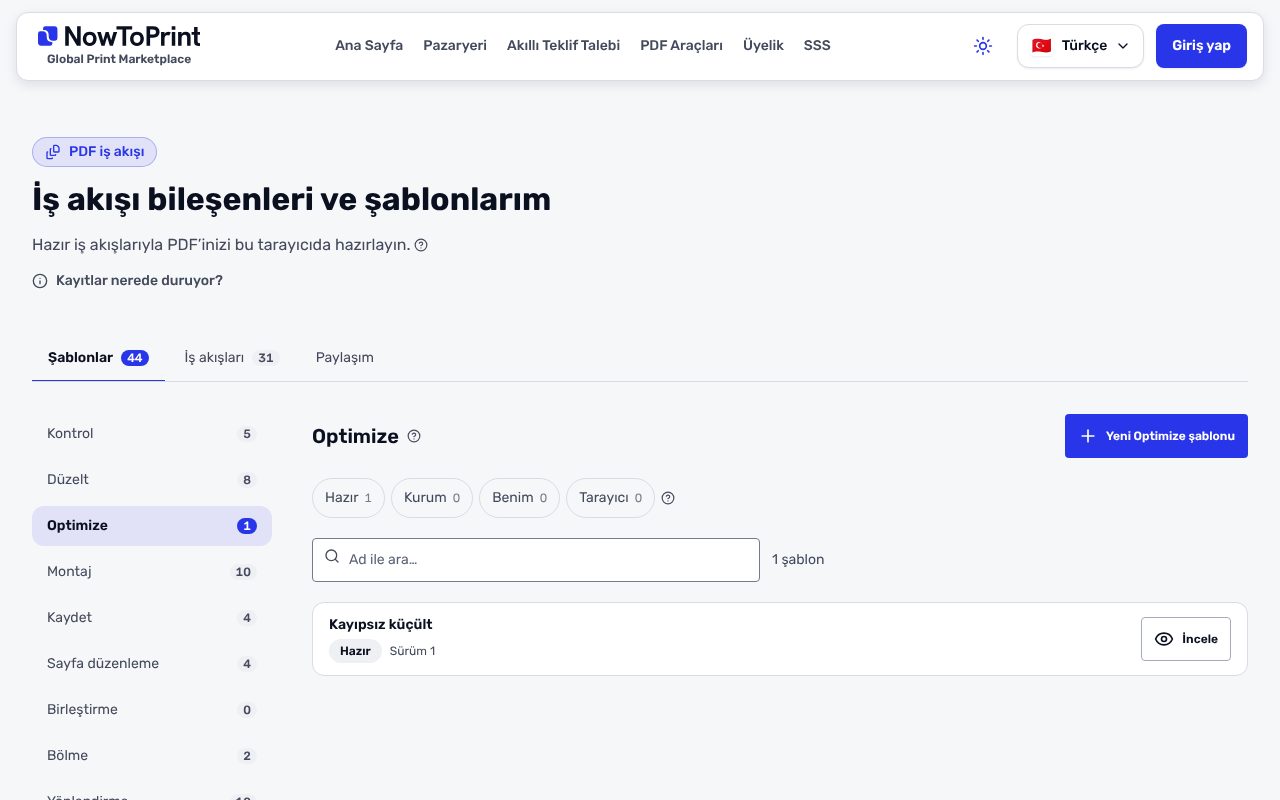Image resolution: width=1280 pixels, height=800 pixels.
Task: Toggle the Kurum filter chip
Action: click(432, 498)
